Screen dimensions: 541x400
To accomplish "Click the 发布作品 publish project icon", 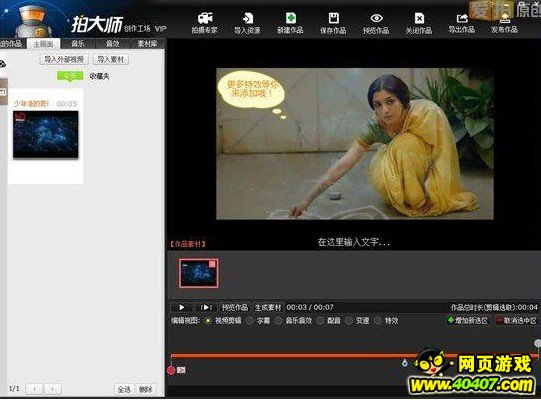I will tap(504, 19).
